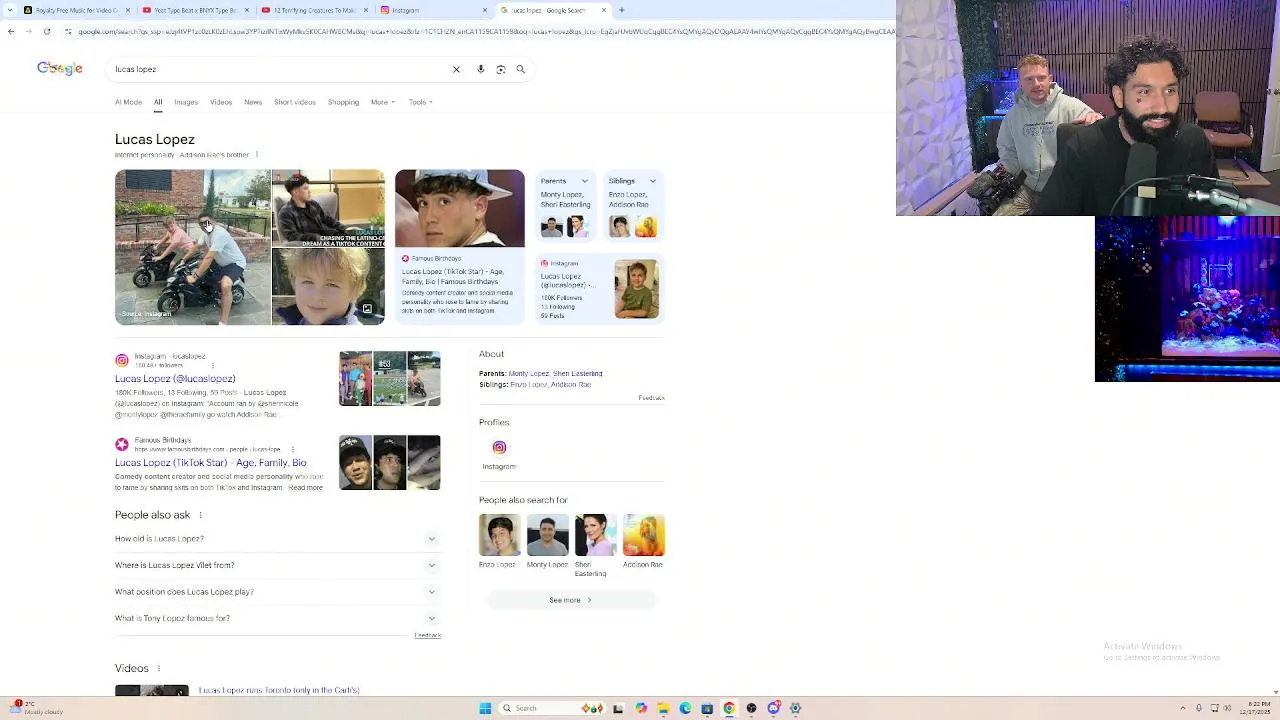
Task: Open the Tools dropdown
Action: pos(420,102)
